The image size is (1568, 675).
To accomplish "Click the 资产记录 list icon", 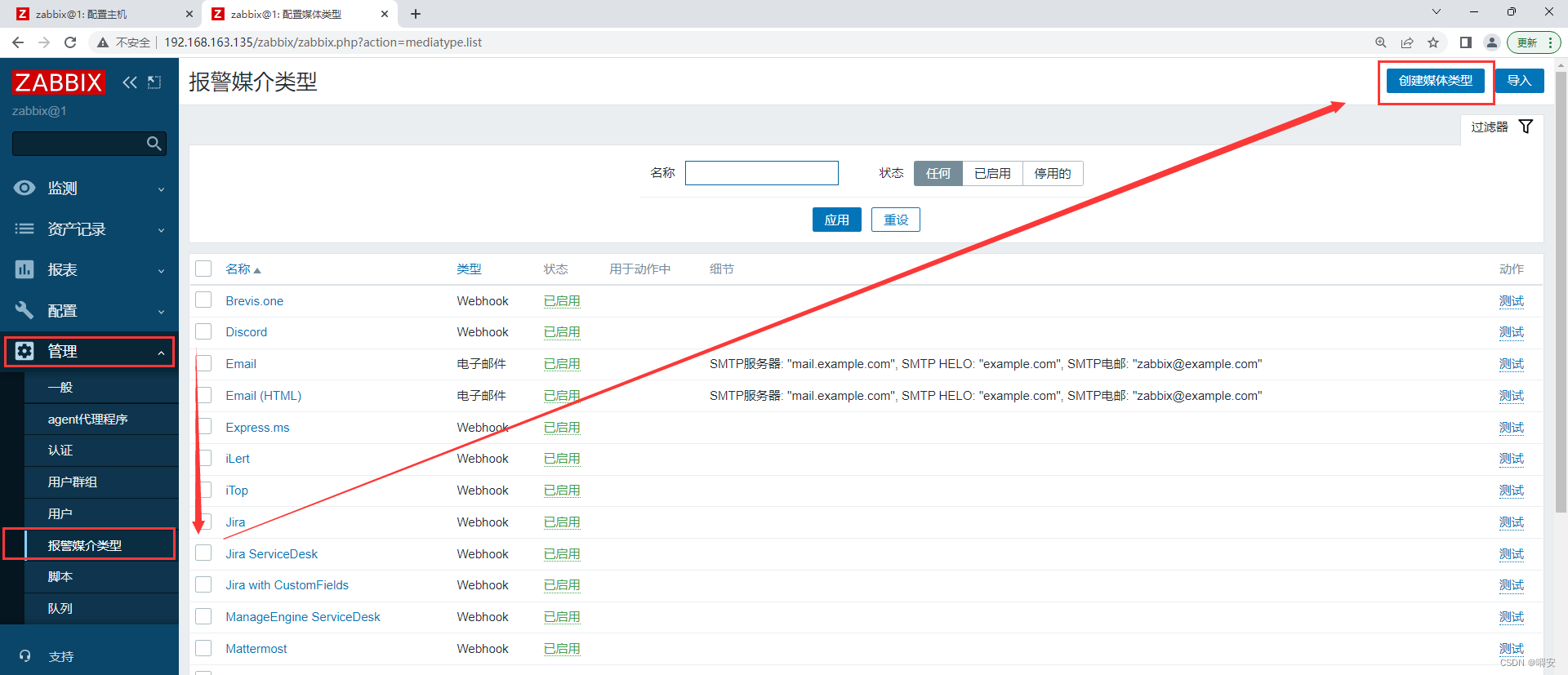I will (x=24, y=229).
